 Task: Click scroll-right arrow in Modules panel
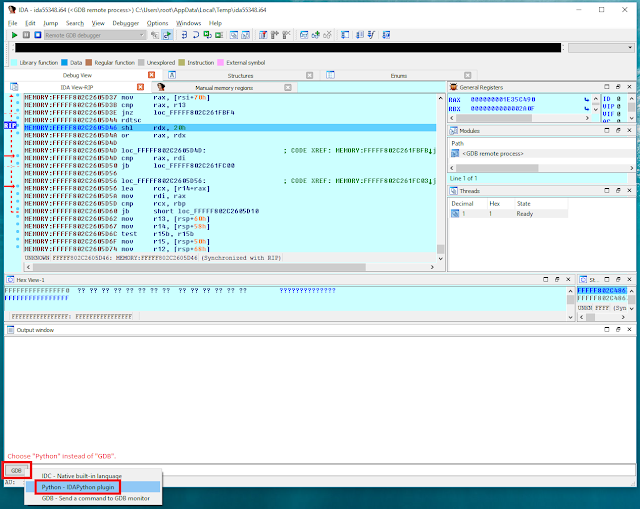(x=631, y=168)
